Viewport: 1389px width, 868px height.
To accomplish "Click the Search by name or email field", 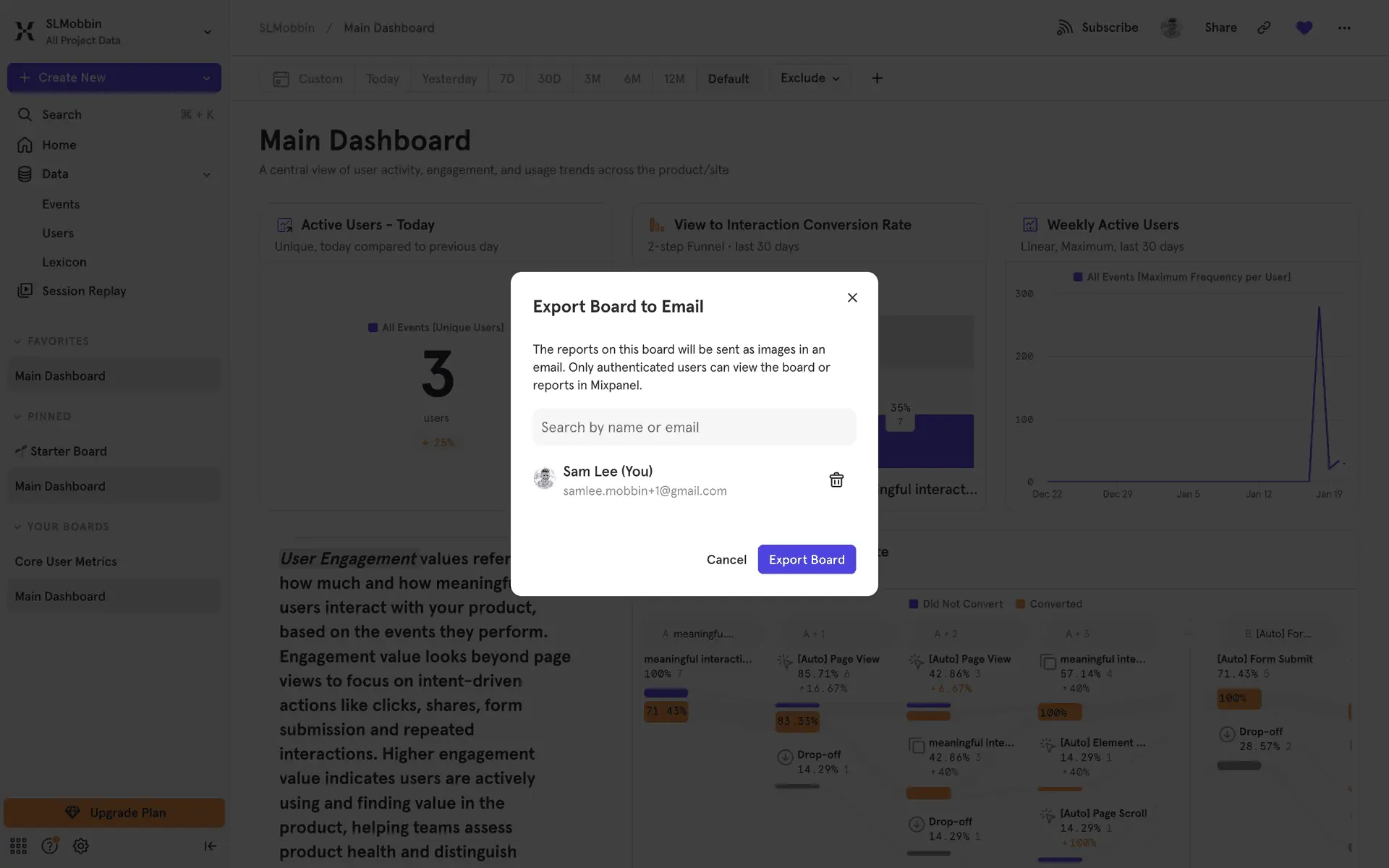I will click(x=693, y=427).
